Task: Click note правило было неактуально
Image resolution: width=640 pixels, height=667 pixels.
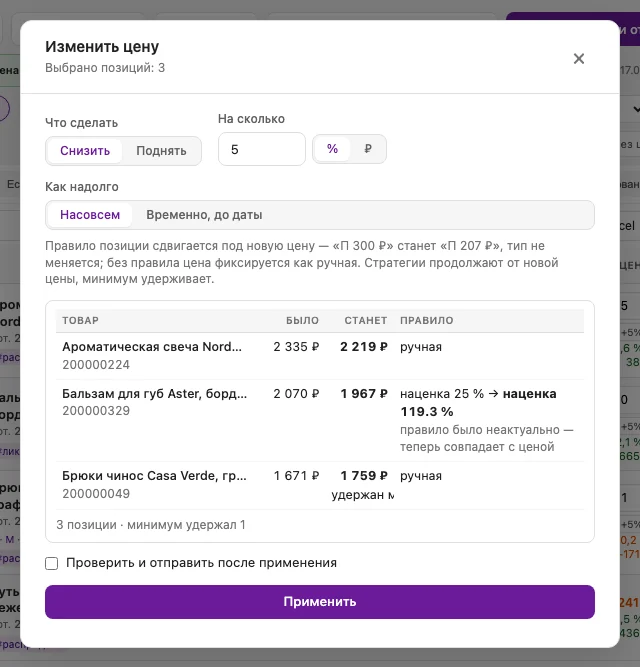Action: 486,438
